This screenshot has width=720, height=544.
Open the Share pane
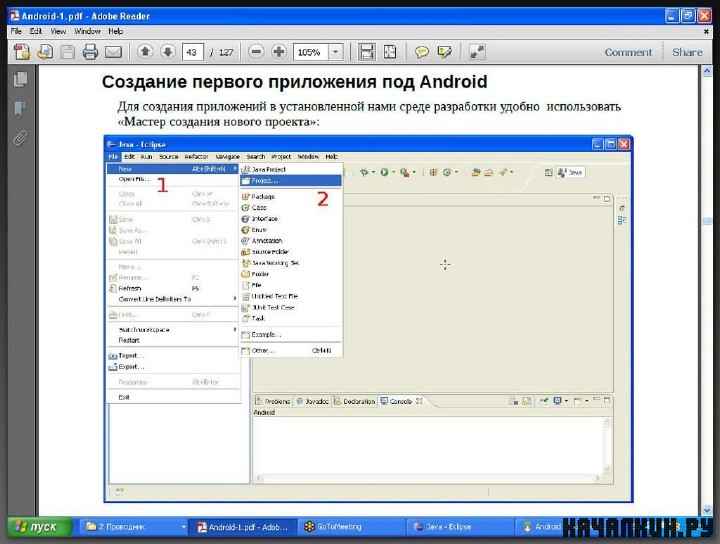pyautogui.click(x=687, y=52)
